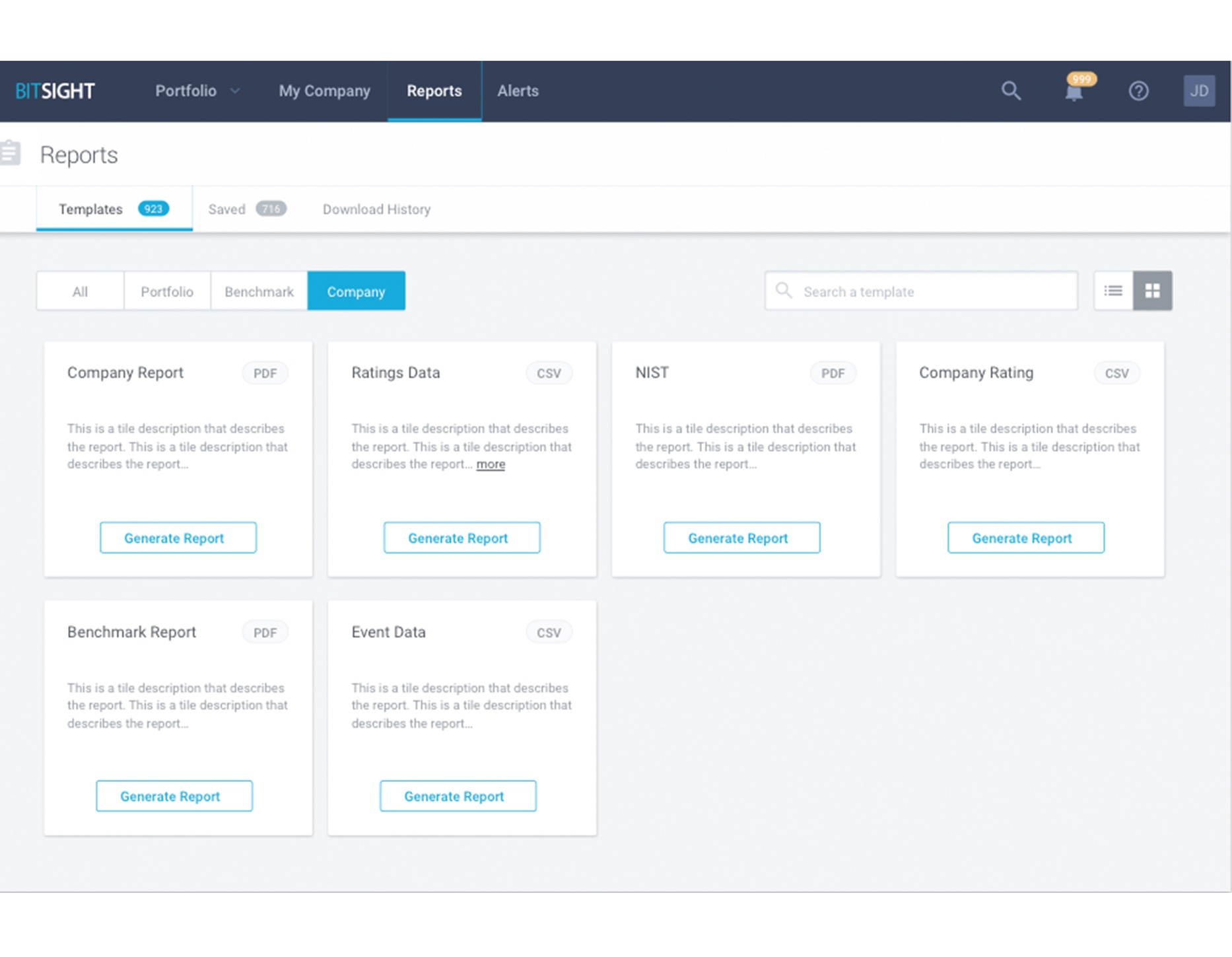The width and height of the screenshot is (1232, 957).
Task: Click the PDF tag on Company Report
Action: [x=265, y=373]
